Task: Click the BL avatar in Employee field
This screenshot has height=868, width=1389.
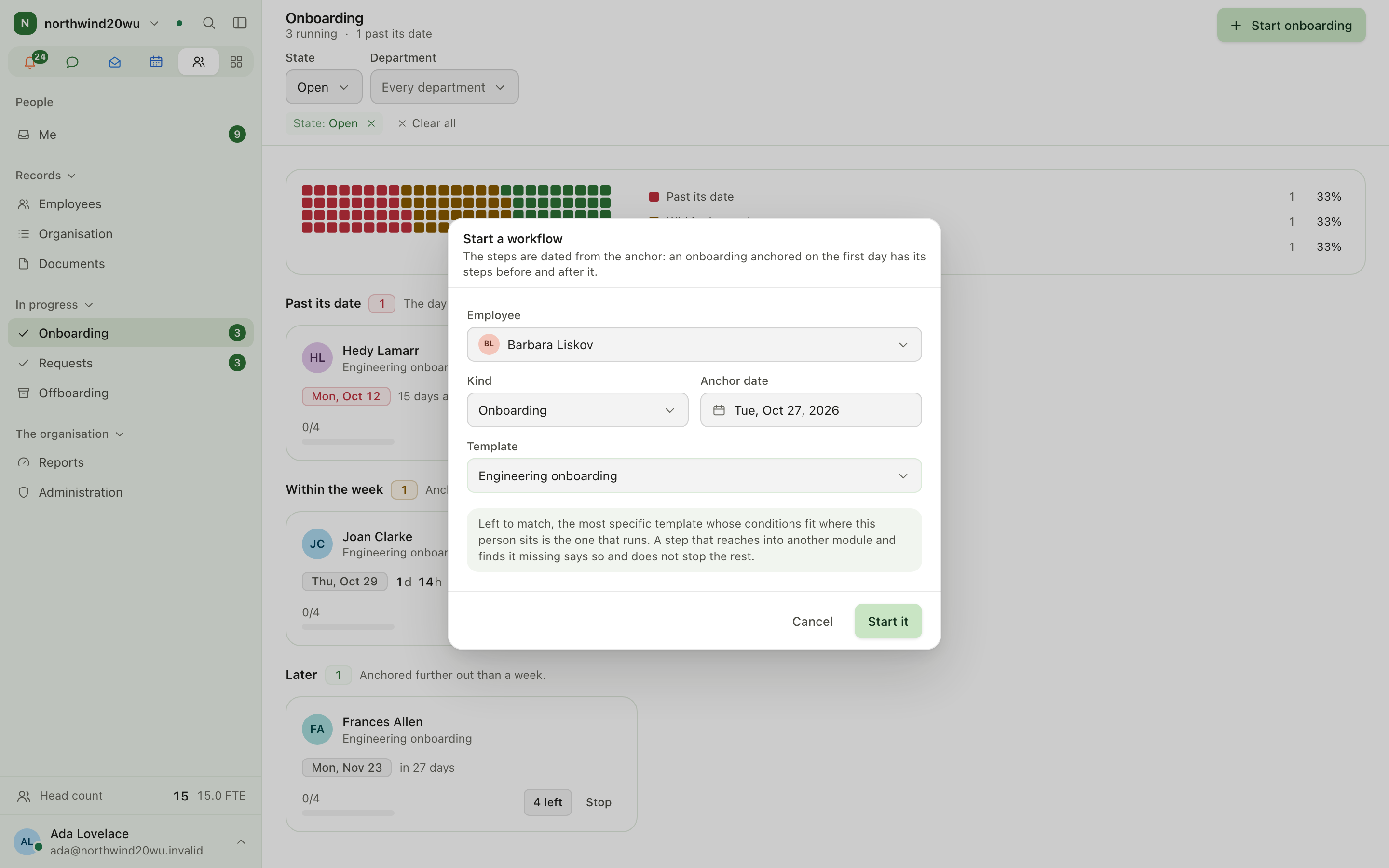Action: click(489, 344)
